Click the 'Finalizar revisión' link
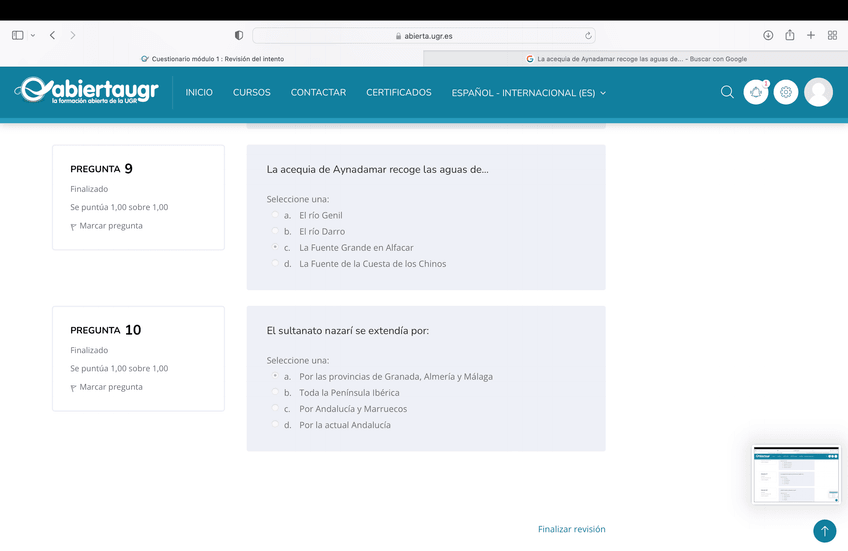848x551 pixels. [571, 529]
